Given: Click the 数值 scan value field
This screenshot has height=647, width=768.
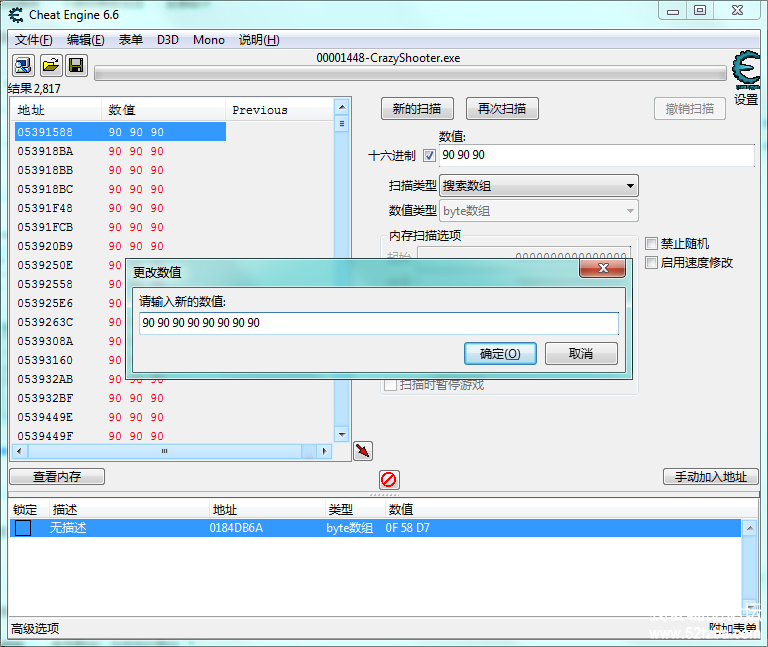Looking at the screenshot, I should [597, 155].
